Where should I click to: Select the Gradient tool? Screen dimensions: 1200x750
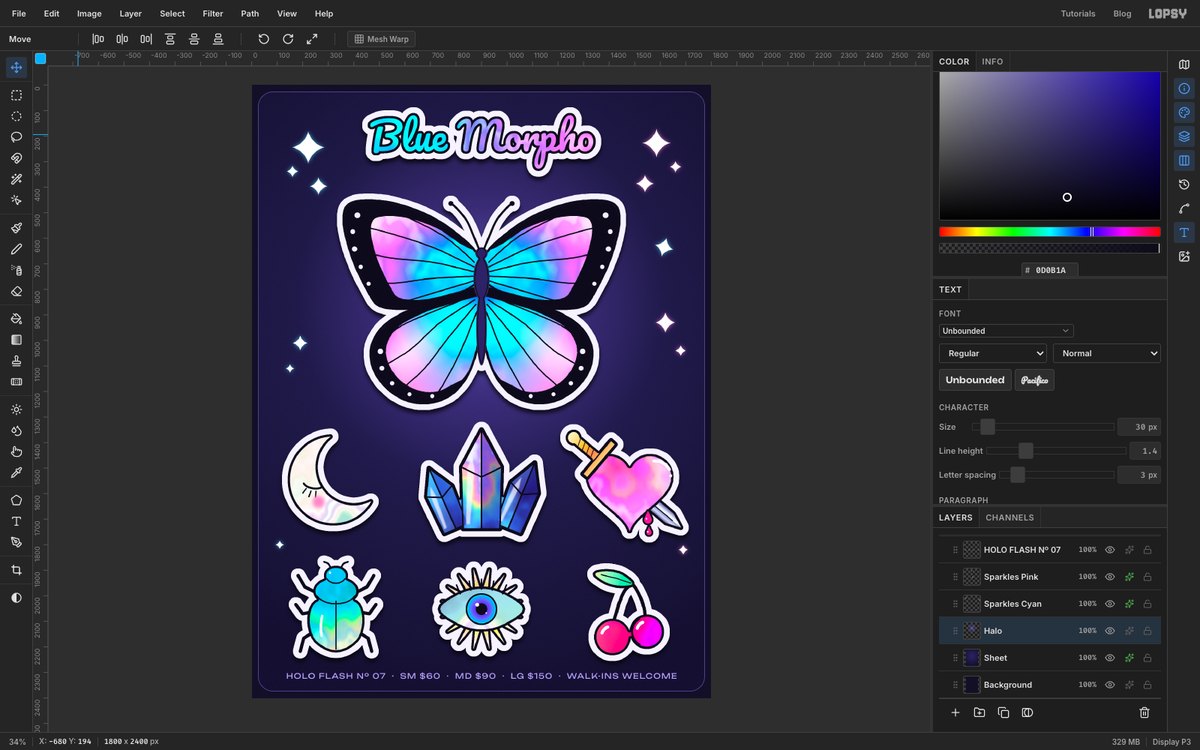[16, 340]
